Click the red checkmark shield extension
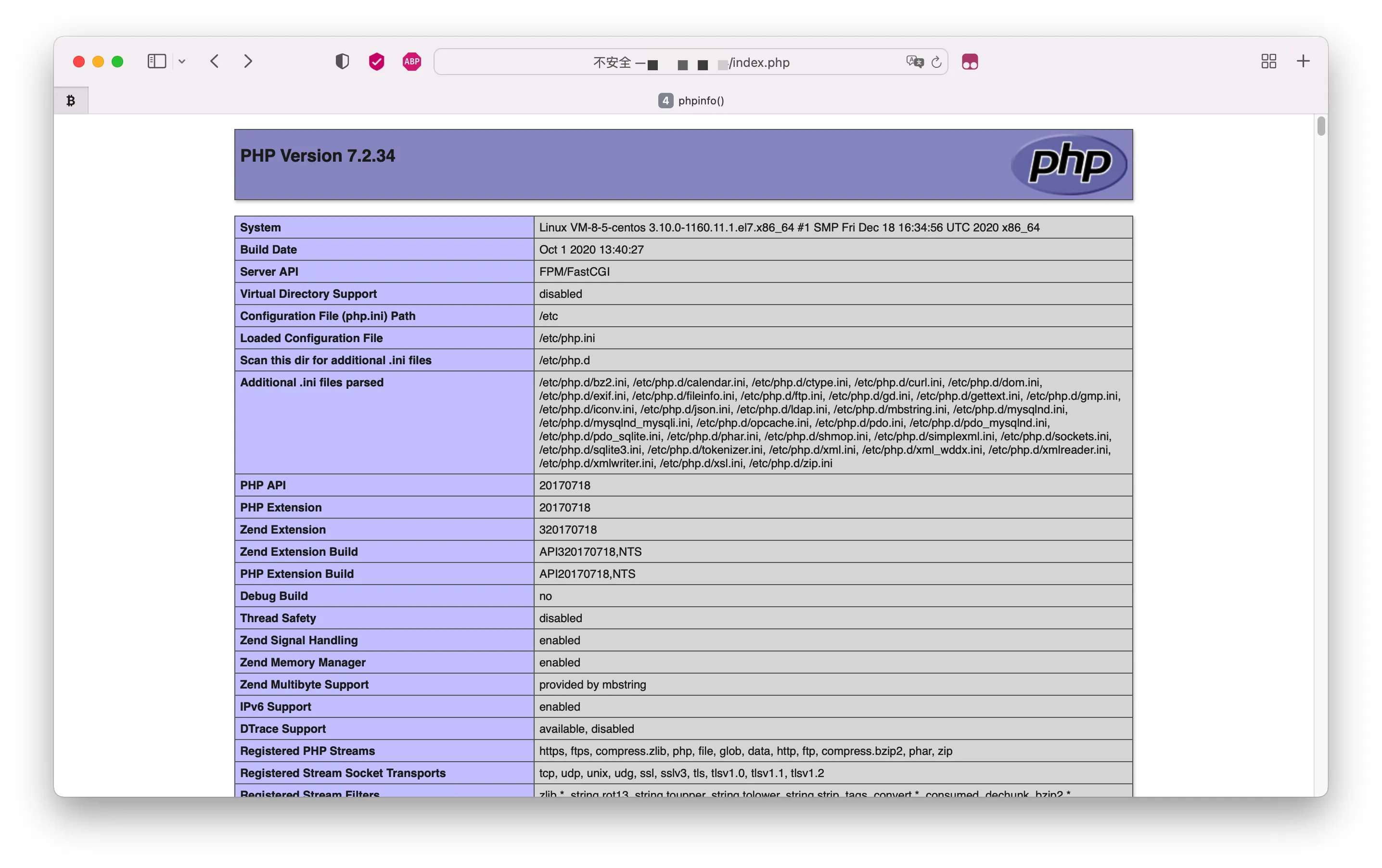 coord(376,62)
